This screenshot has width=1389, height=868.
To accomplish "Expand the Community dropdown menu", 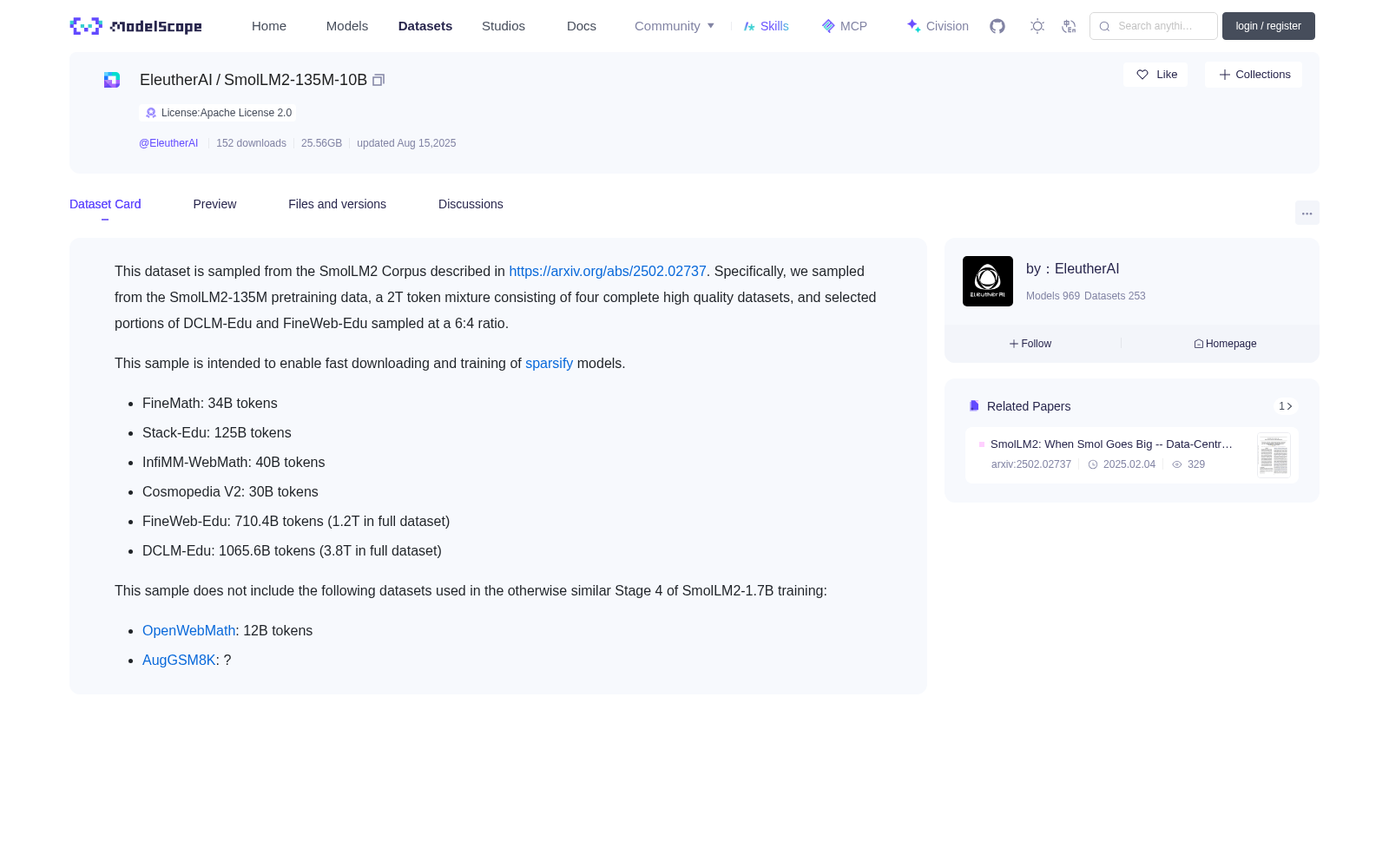I will coord(675,26).
